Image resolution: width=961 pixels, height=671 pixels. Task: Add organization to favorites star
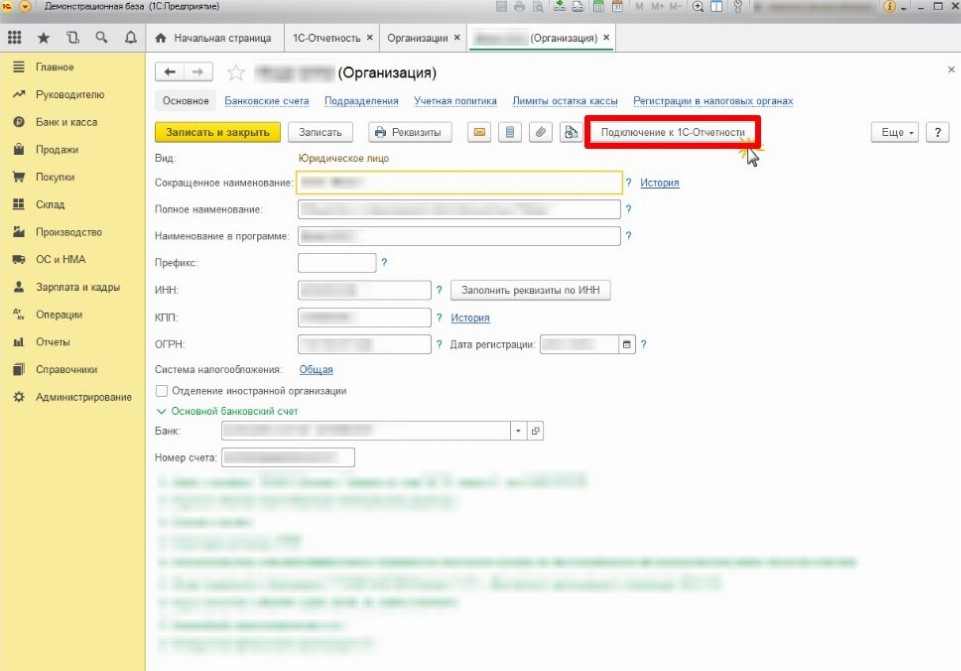[236, 72]
